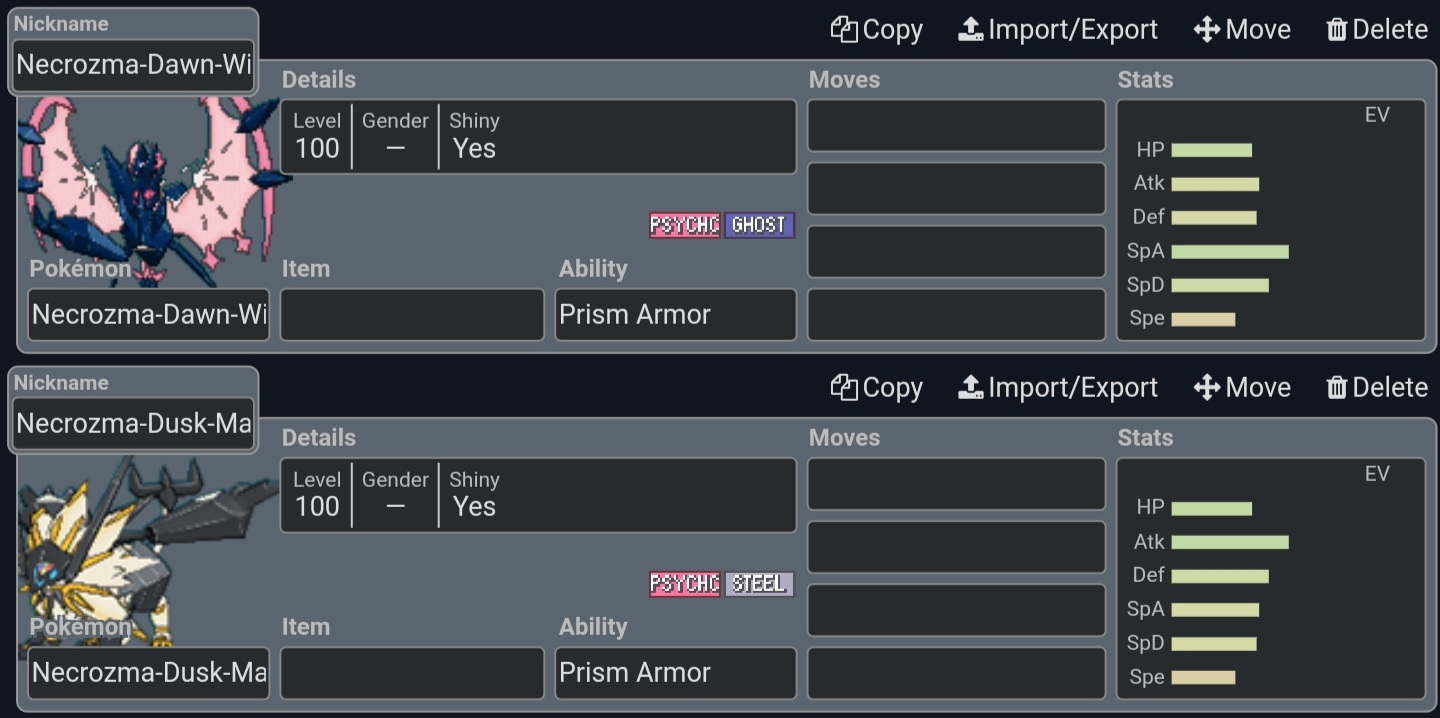Toggle Shiny value for Necrozma-Dusk-Mane
Screen dimensions: 1440x718
(474, 507)
